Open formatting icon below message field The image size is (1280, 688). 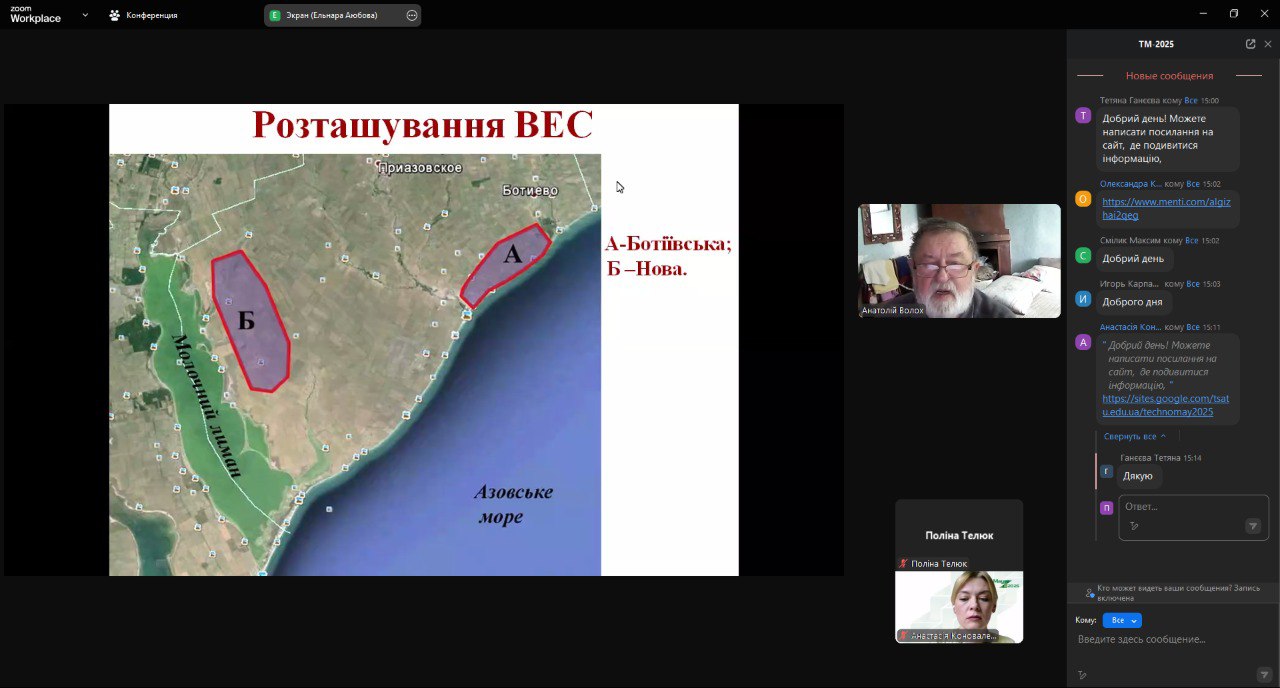point(1081,675)
